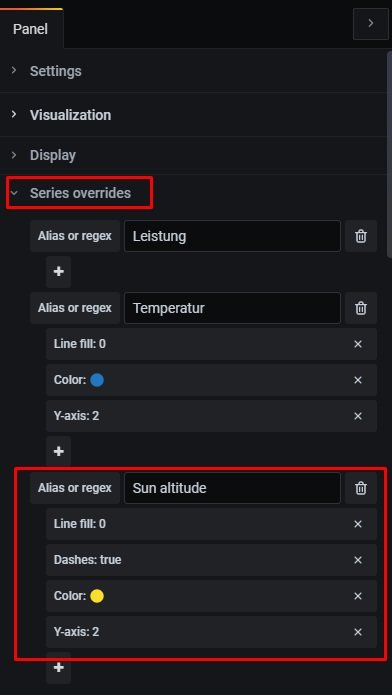Switch to the Panel tab

point(31,29)
